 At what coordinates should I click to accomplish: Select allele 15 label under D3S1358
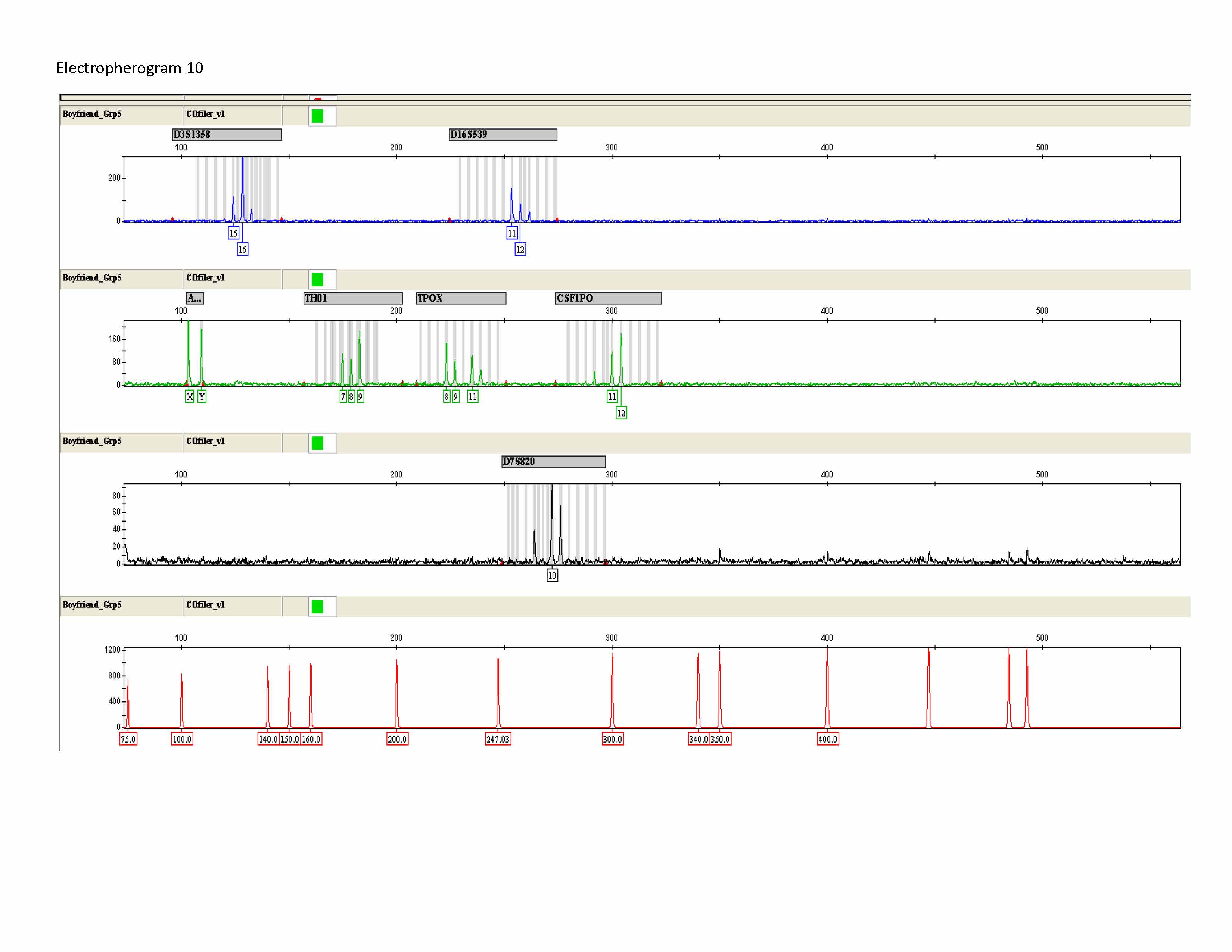coord(234,233)
